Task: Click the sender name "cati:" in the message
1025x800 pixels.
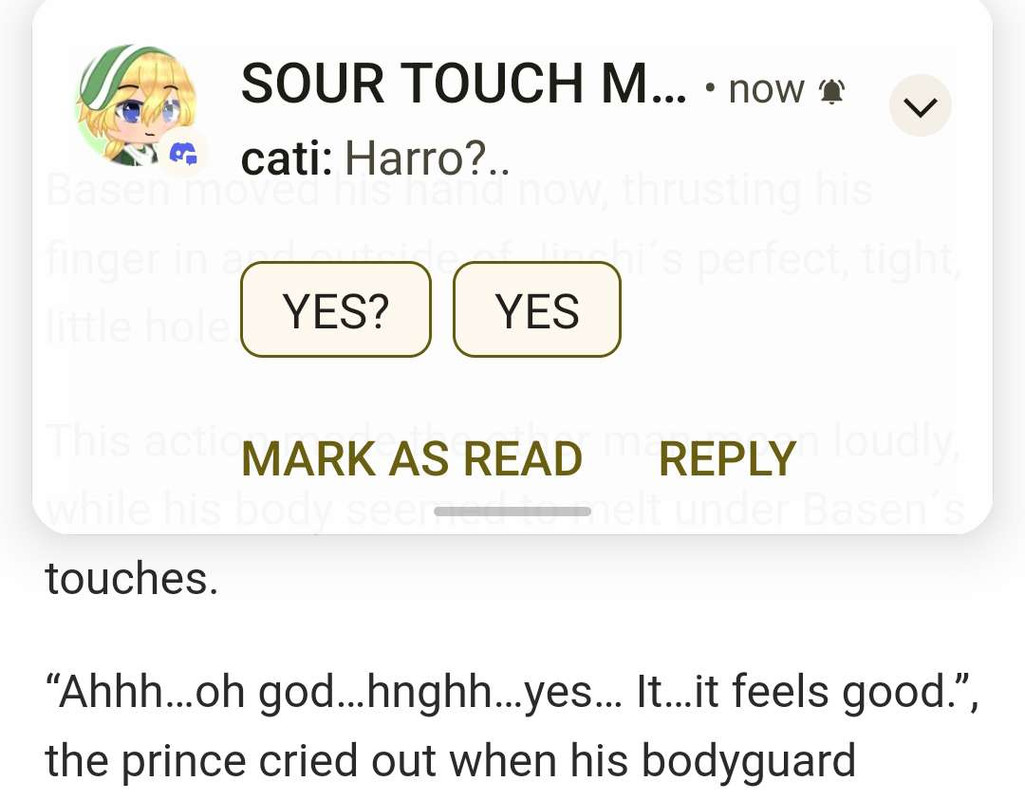Action: point(287,159)
